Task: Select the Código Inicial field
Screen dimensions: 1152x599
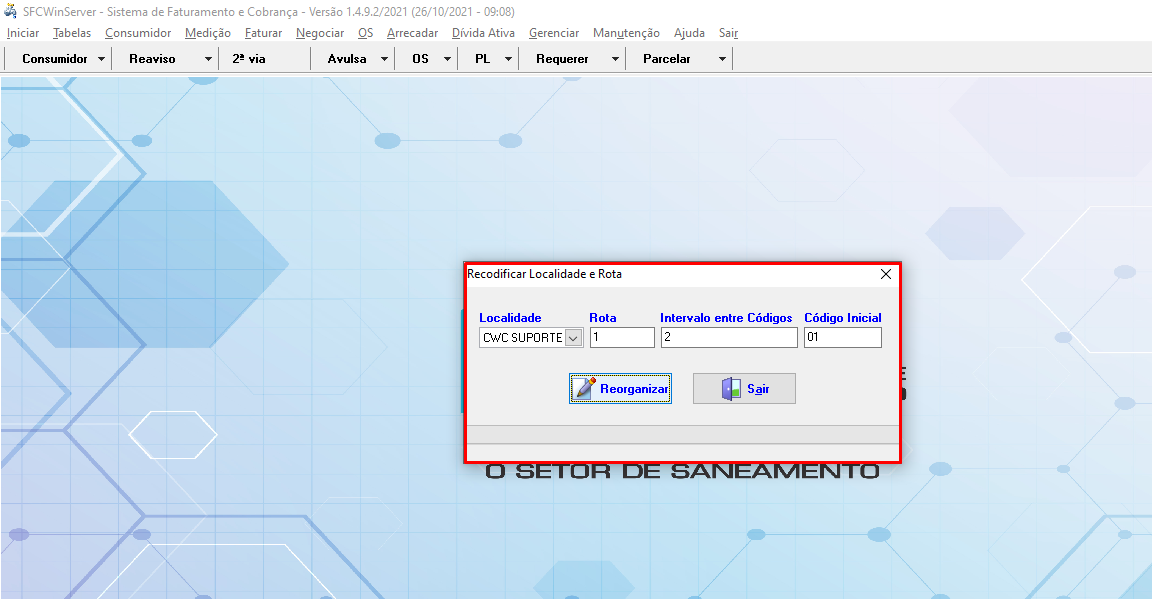Action: click(842, 338)
